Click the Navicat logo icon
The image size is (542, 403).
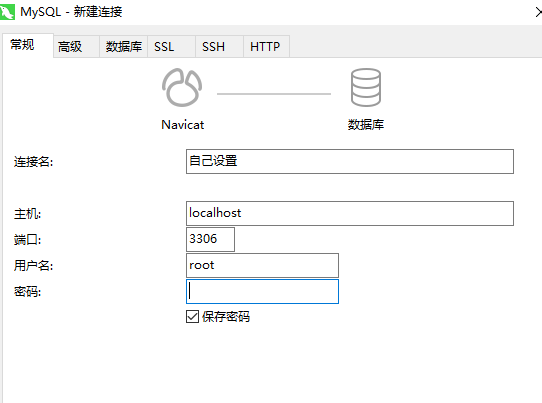[x=182, y=87]
